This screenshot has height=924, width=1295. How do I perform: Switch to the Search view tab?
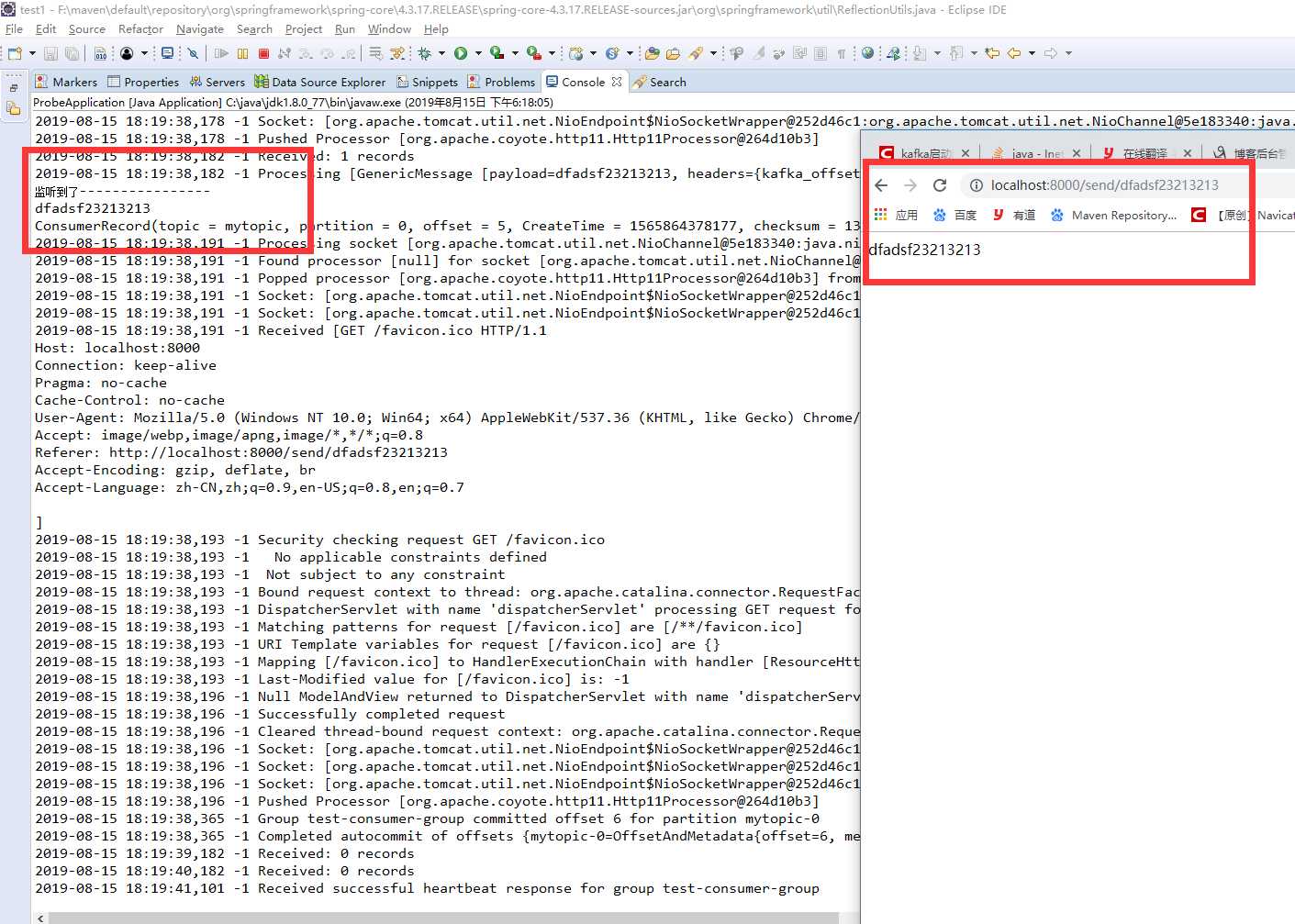(660, 82)
